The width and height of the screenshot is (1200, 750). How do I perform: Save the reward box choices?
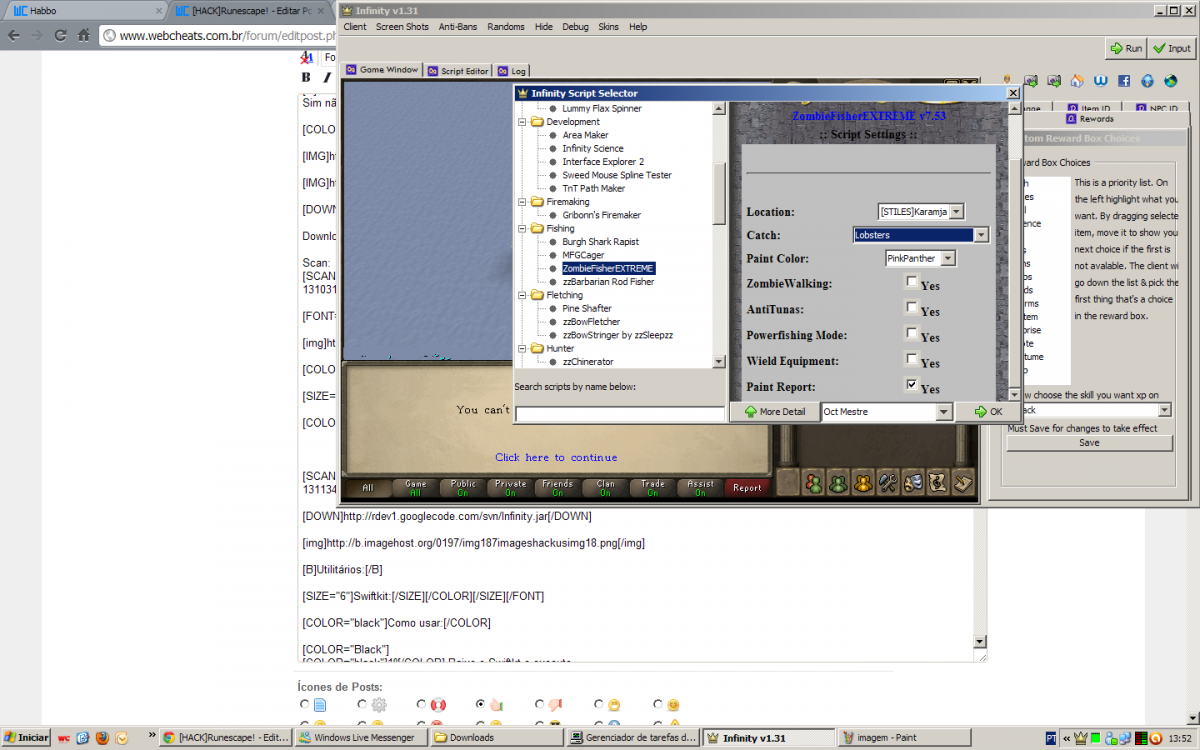point(1089,443)
